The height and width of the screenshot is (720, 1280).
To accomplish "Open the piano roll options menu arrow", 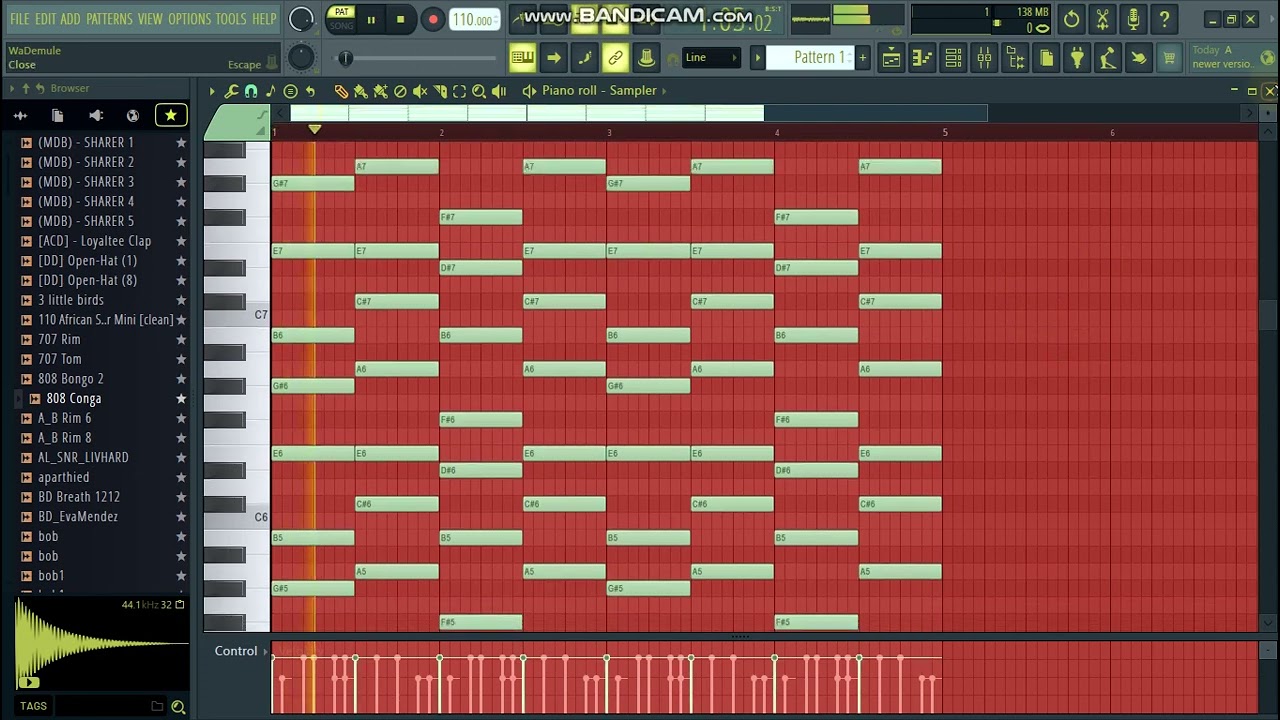I will pyautogui.click(x=212, y=91).
